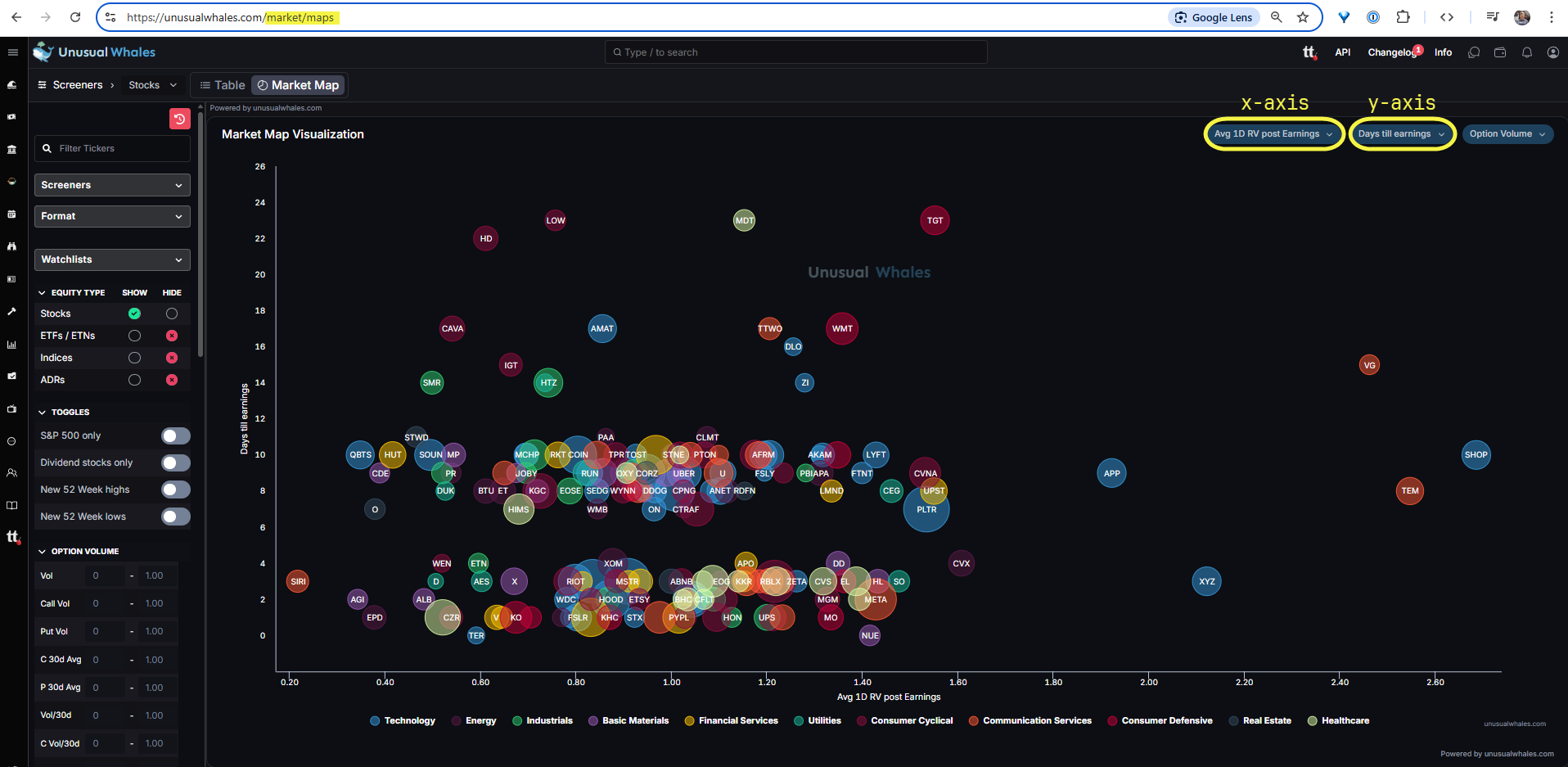Viewport: 1568px width, 767px height.
Task: Open the browser extensions puzzle icon
Action: (1403, 17)
